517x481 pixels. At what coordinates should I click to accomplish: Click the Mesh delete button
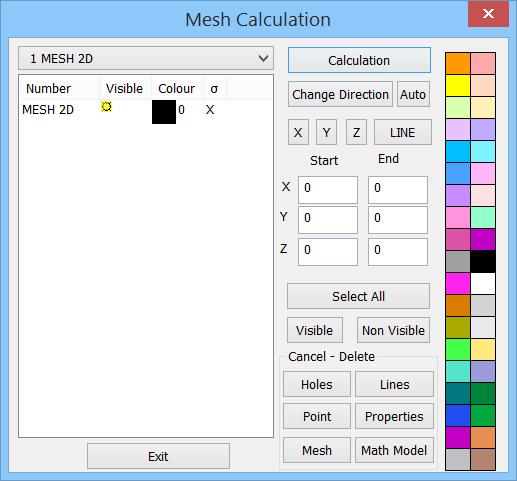[x=317, y=450]
